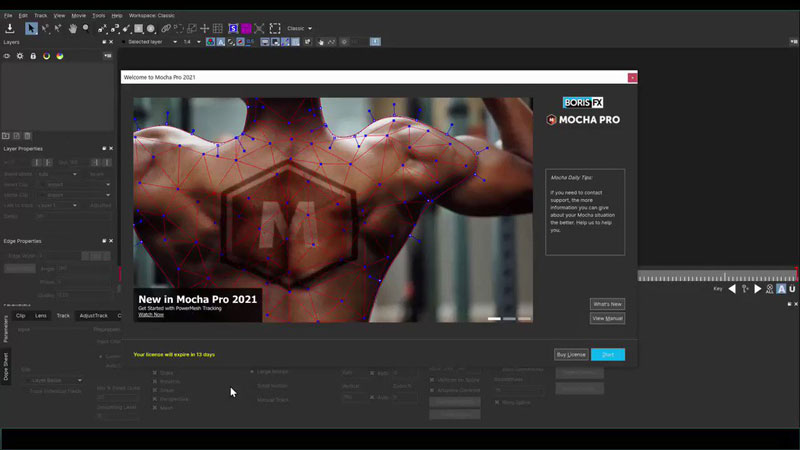
Task: Open the Classic workspace dropdown
Action: point(299,28)
